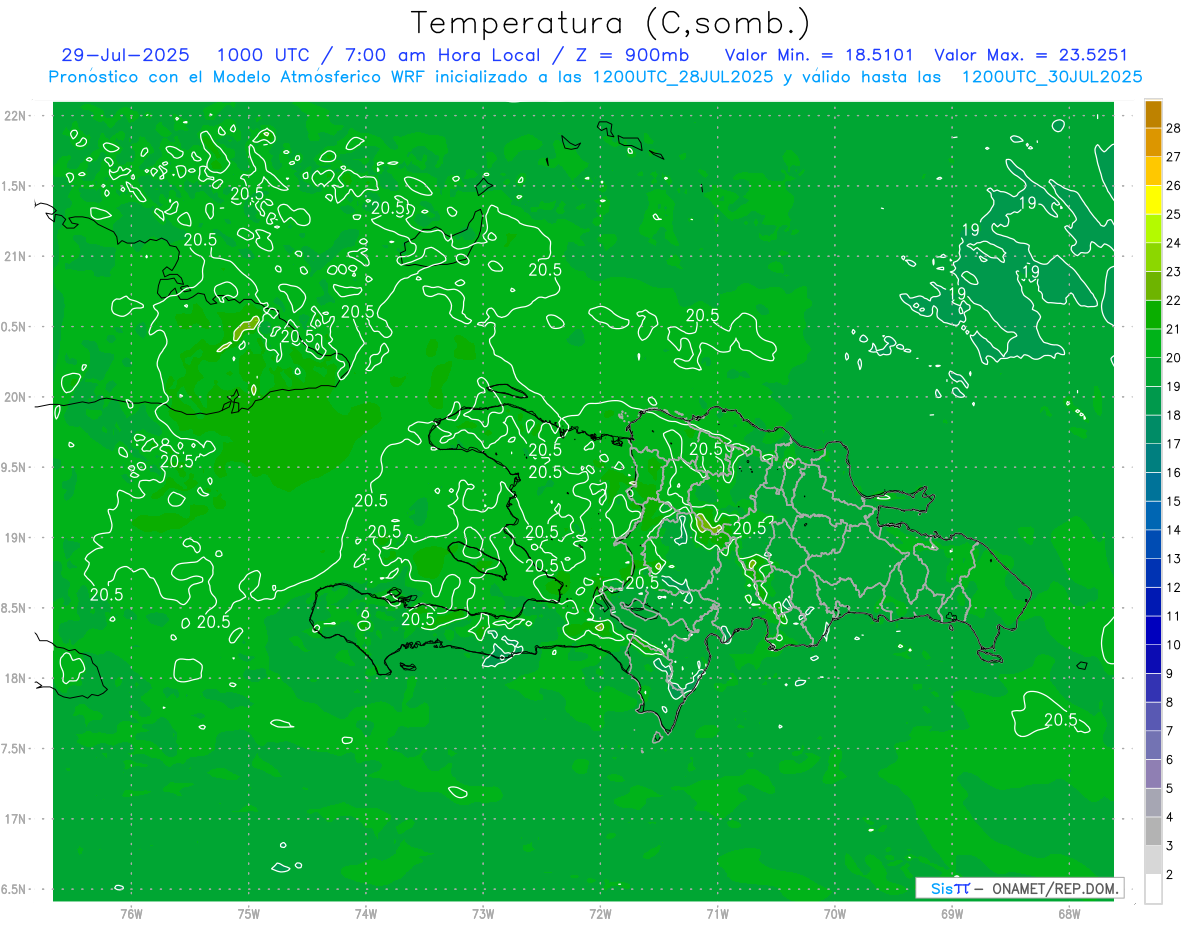Click "Valor Max. = 23.5251" in header
Screen dimensions: 1200x927
point(1031,55)
